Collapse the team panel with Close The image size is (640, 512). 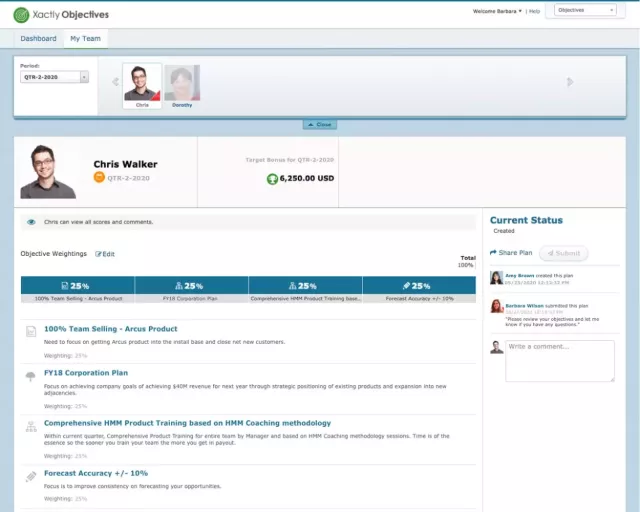[x=319, y=124]
